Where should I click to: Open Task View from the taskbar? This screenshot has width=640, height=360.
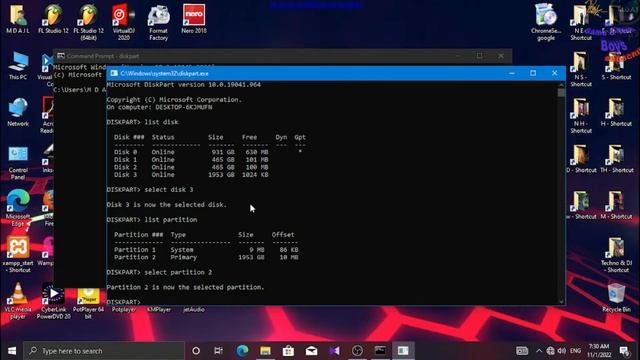pos(219,351)
